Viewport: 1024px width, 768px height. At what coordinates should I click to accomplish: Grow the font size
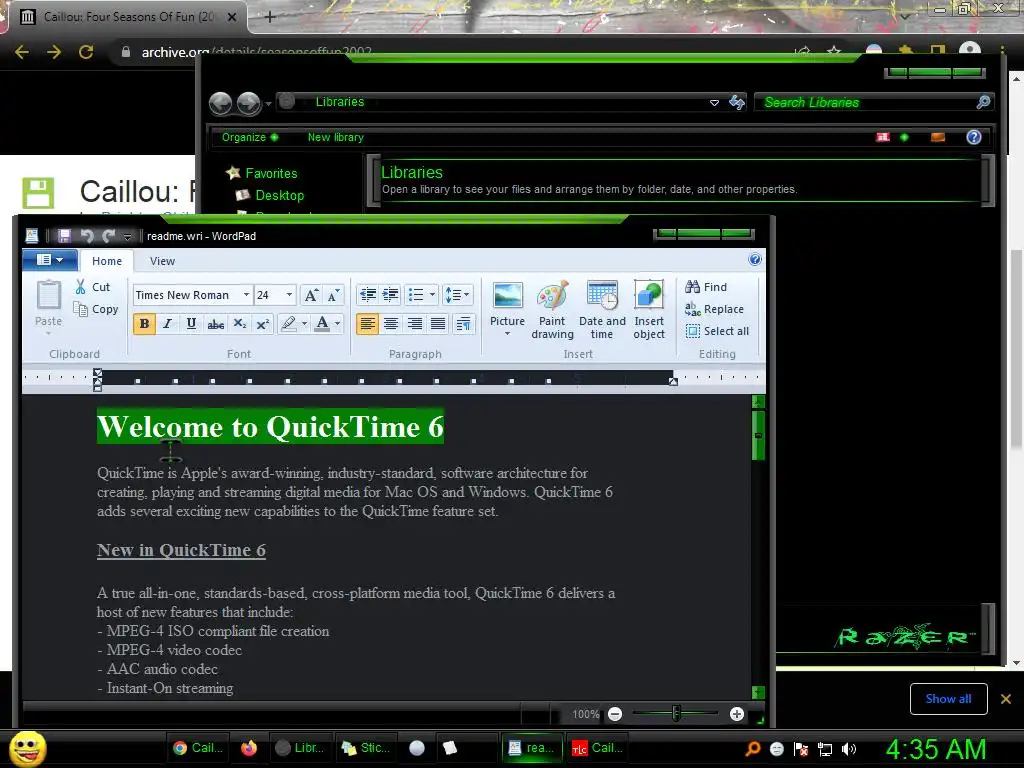pos(312,295)
